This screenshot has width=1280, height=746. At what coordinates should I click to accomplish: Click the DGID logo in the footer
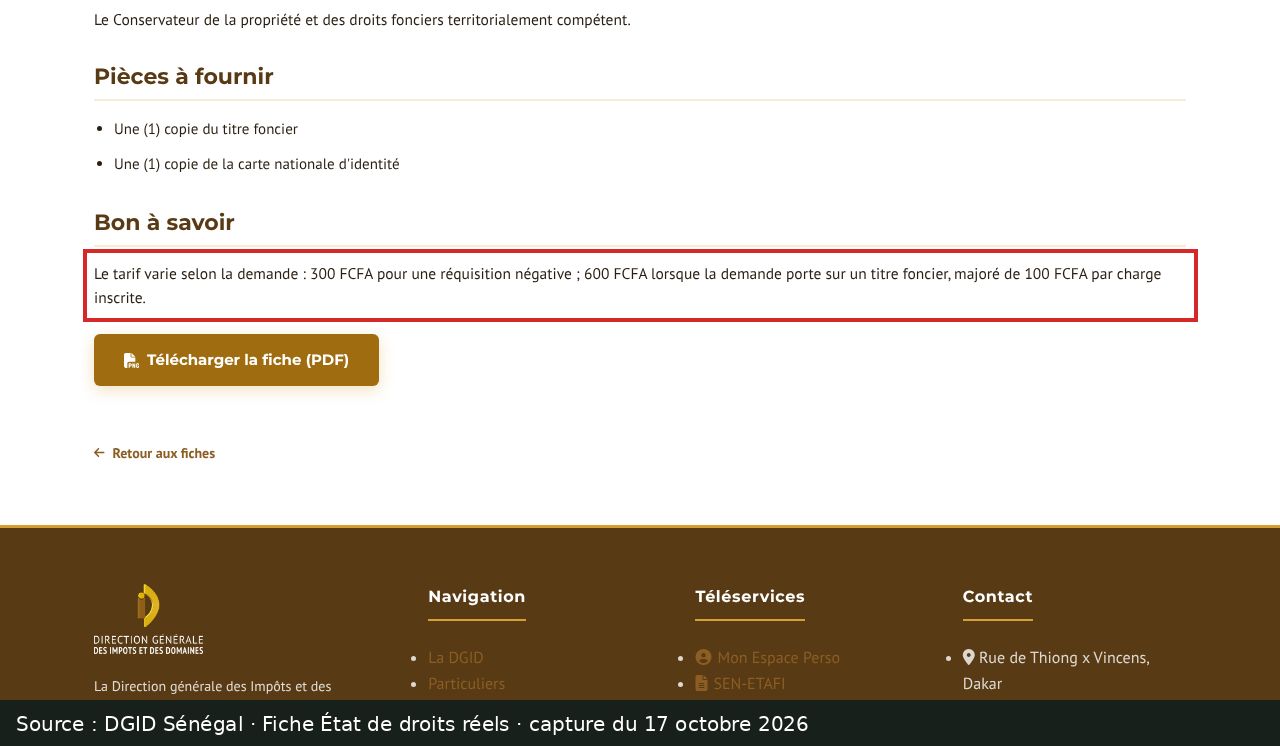coord(148,619)
